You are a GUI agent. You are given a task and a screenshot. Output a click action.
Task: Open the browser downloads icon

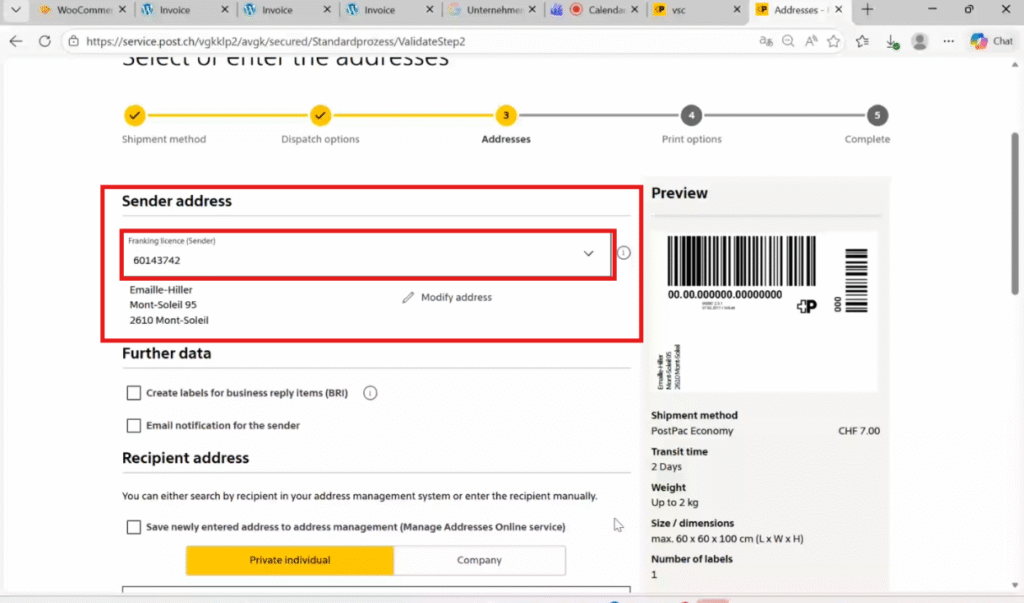892,42
